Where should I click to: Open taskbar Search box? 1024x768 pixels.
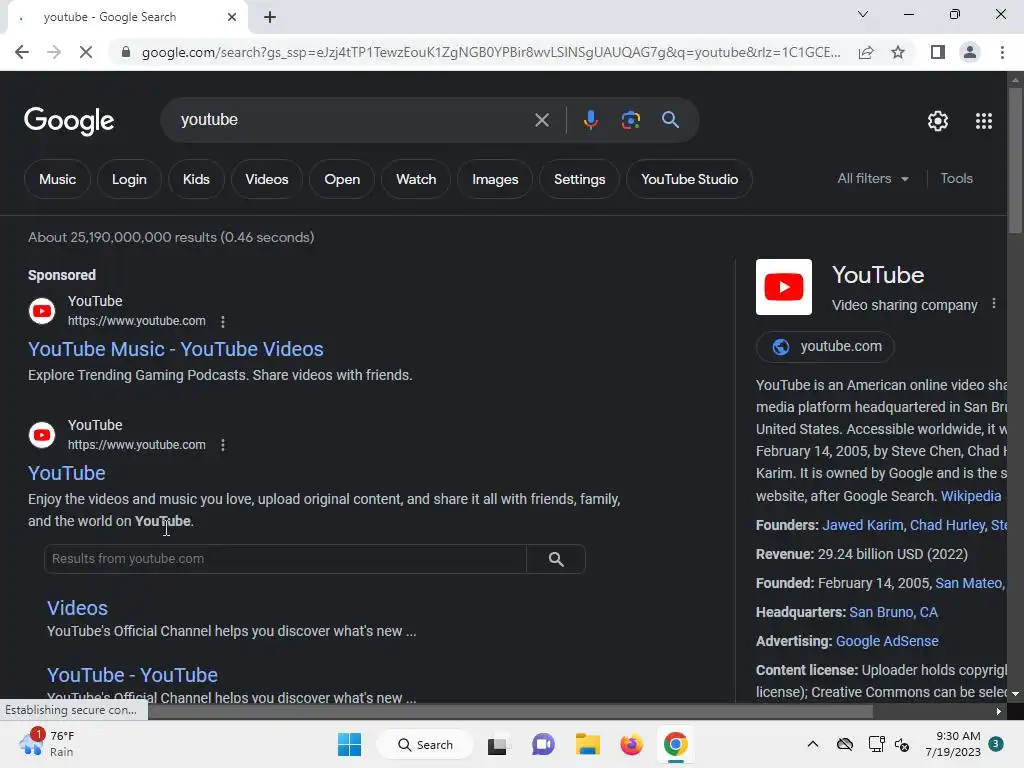425,744
